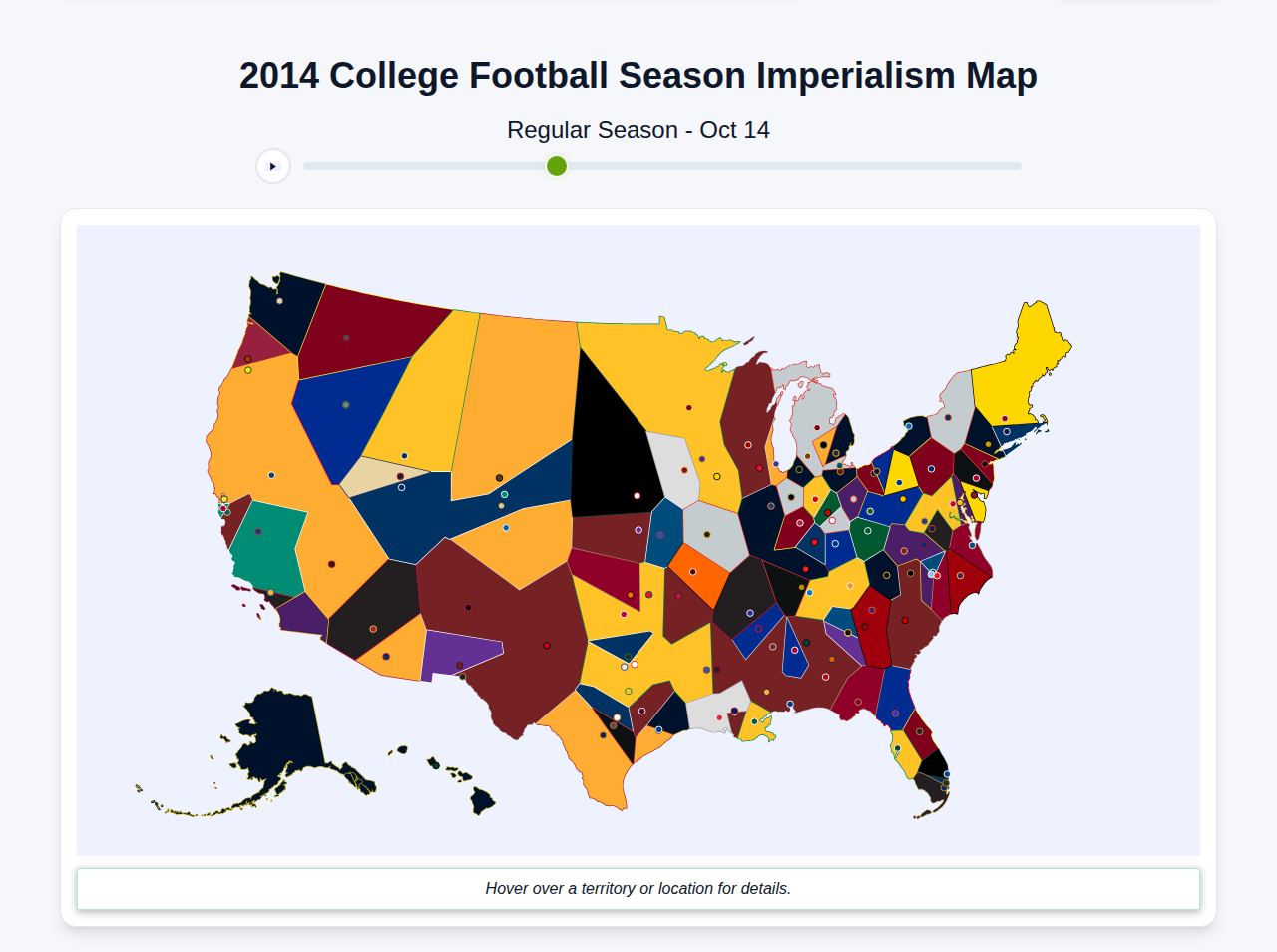The height and width of the screenshot is (952, 1277).
Task: Click the hover details message bar
Action: pyautogui.click(x=638, y=888)
